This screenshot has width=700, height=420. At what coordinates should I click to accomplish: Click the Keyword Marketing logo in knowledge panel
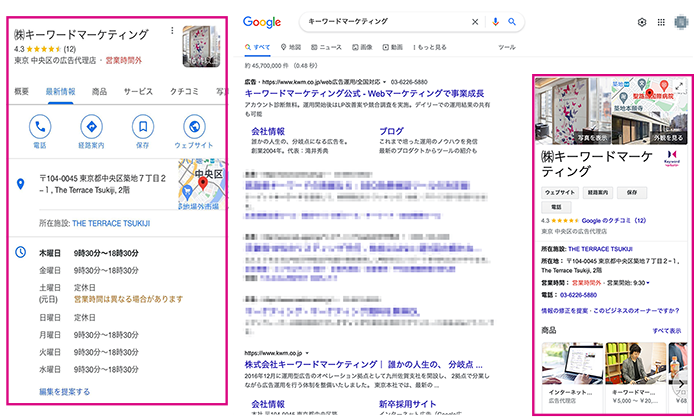click(x=672, y=158)
